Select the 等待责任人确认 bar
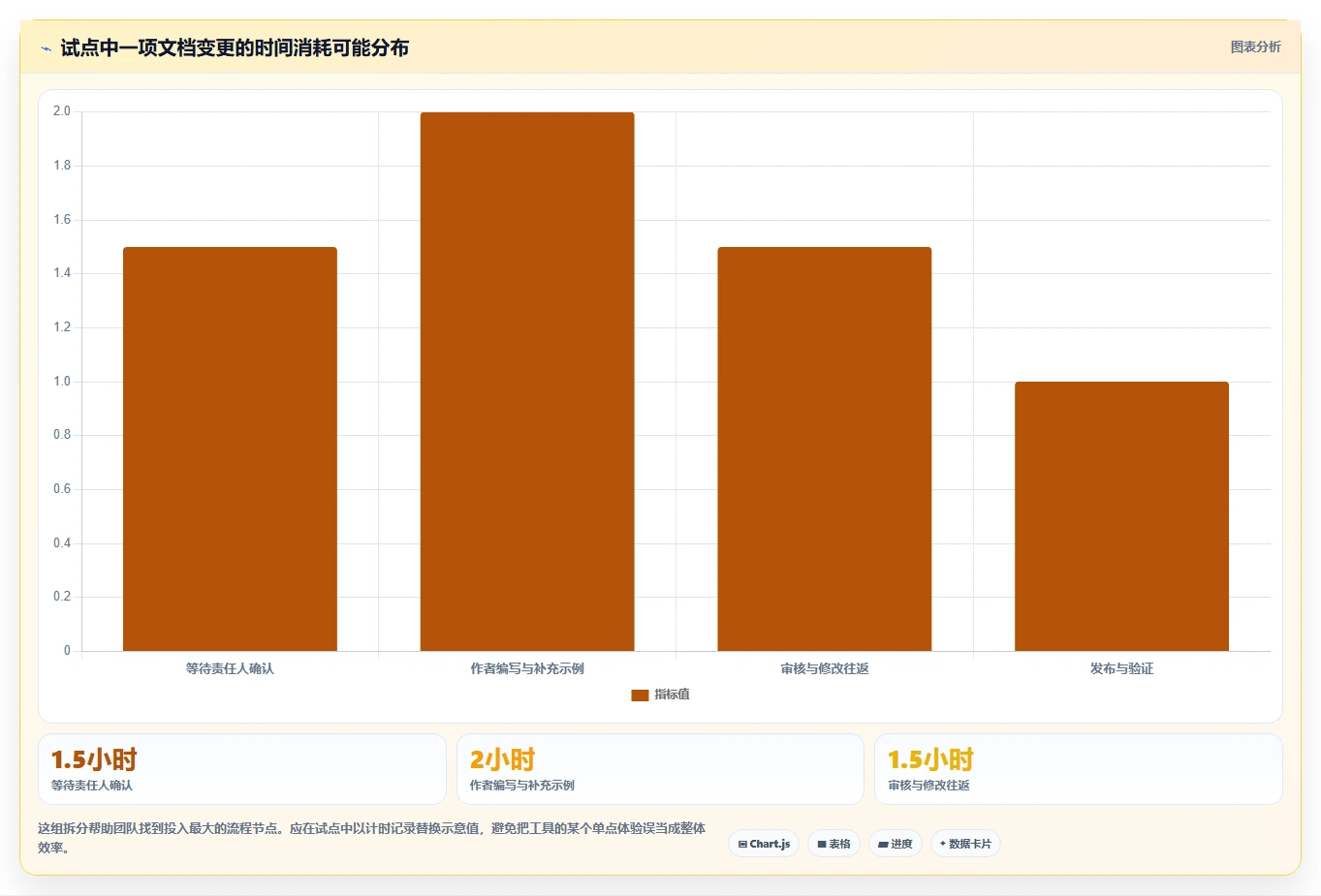 [230, 448]
